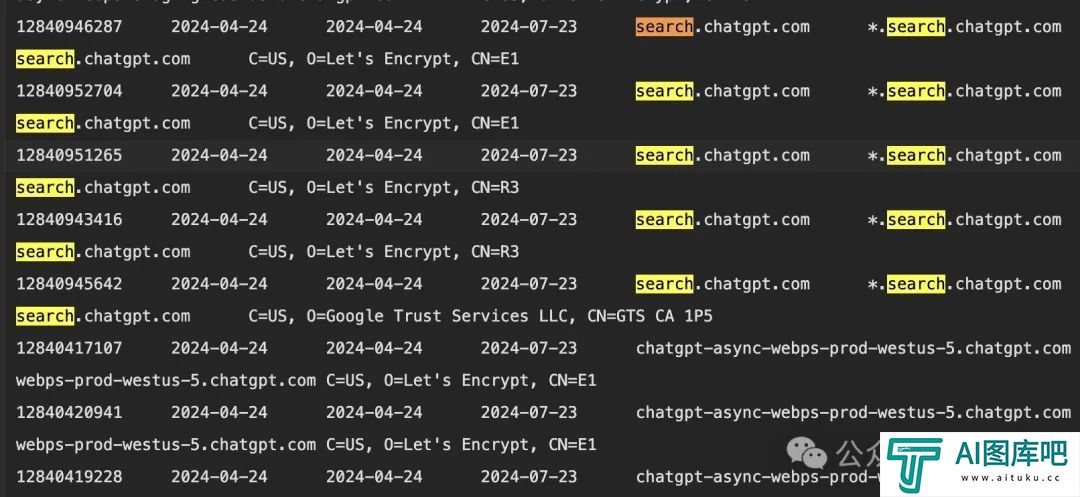Click the CN=R3 issuer on 12840951265 row
1080x497 pixels.
(x=495, y=187)
